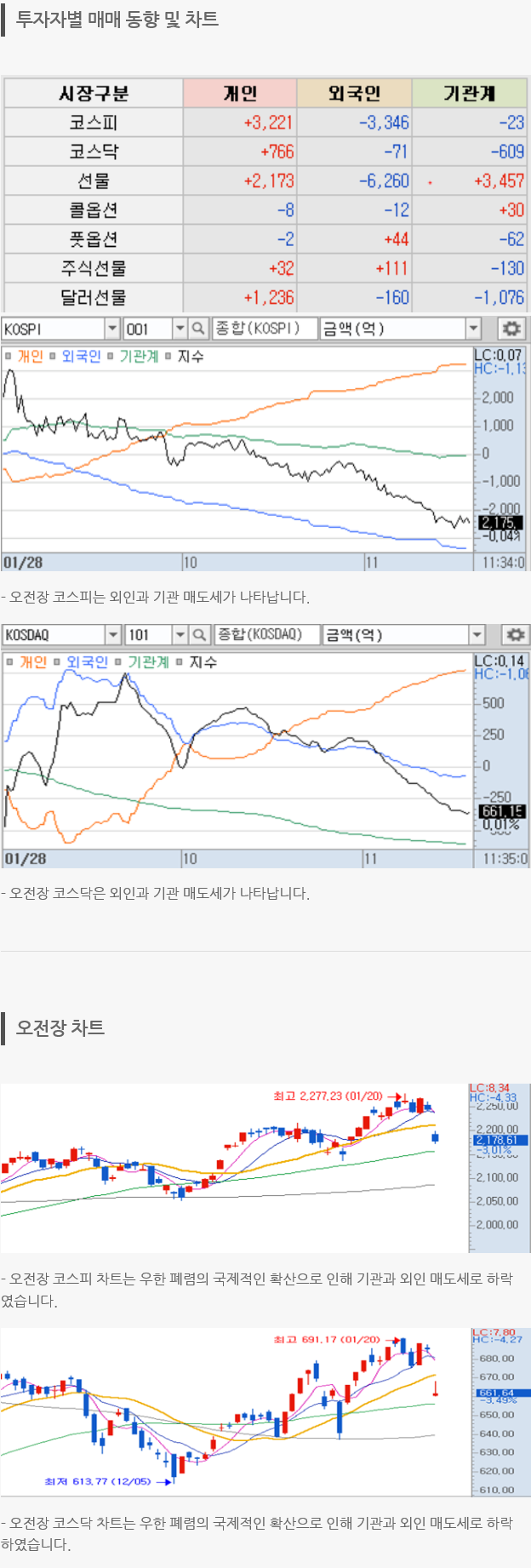The width and height of the screenshot is (531, 1568).
Task: Click the 개인 column header
Action: click(x=240, y=93)
